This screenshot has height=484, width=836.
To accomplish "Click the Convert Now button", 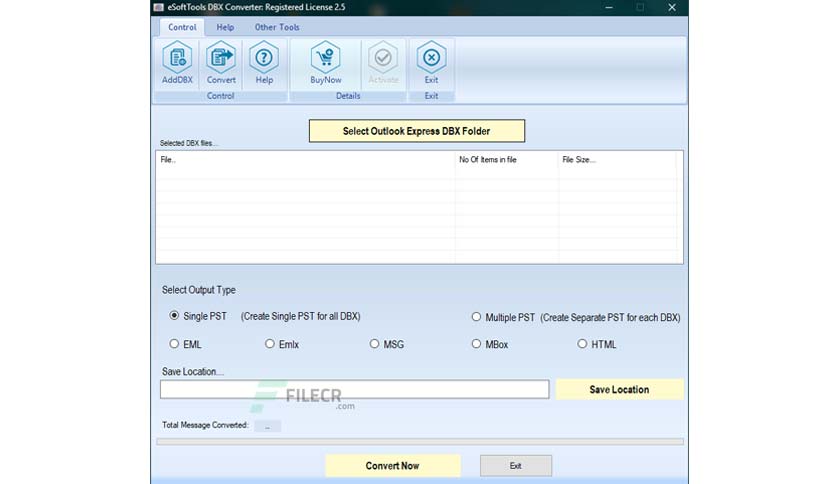I will pos(392,466).
